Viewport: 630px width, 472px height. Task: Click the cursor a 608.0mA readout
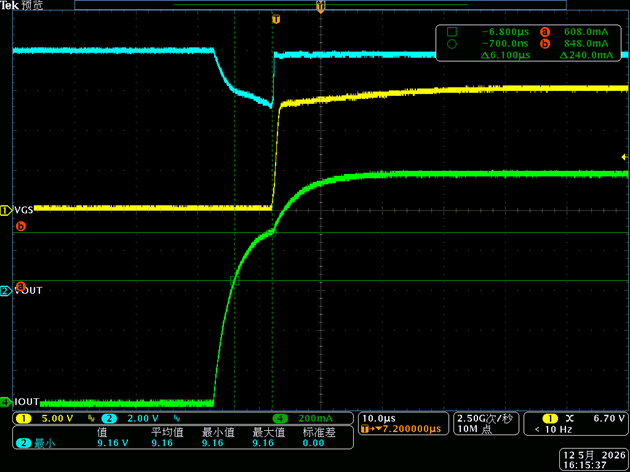(x=586, y=32)
